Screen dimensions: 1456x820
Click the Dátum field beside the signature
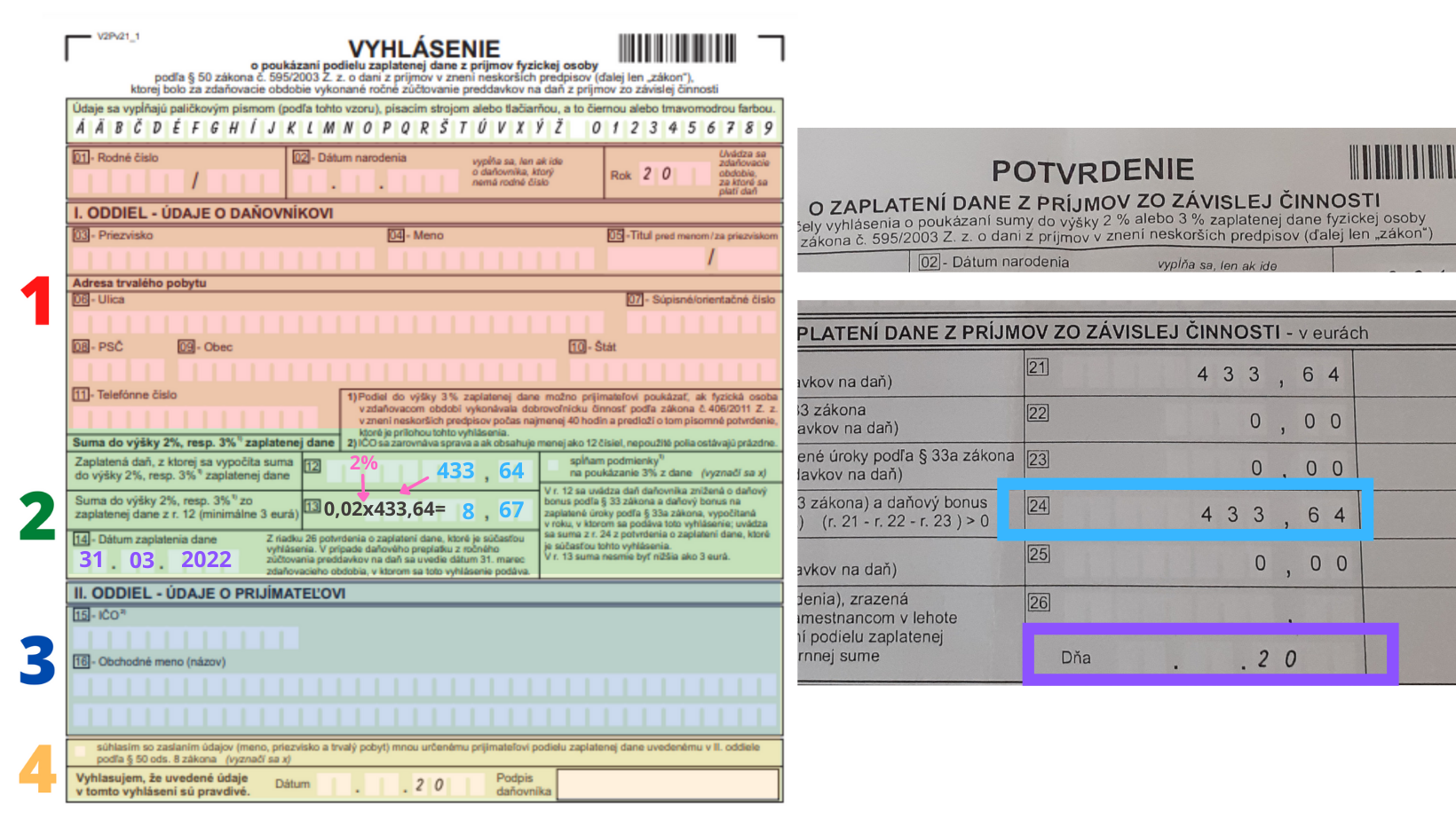400,785
